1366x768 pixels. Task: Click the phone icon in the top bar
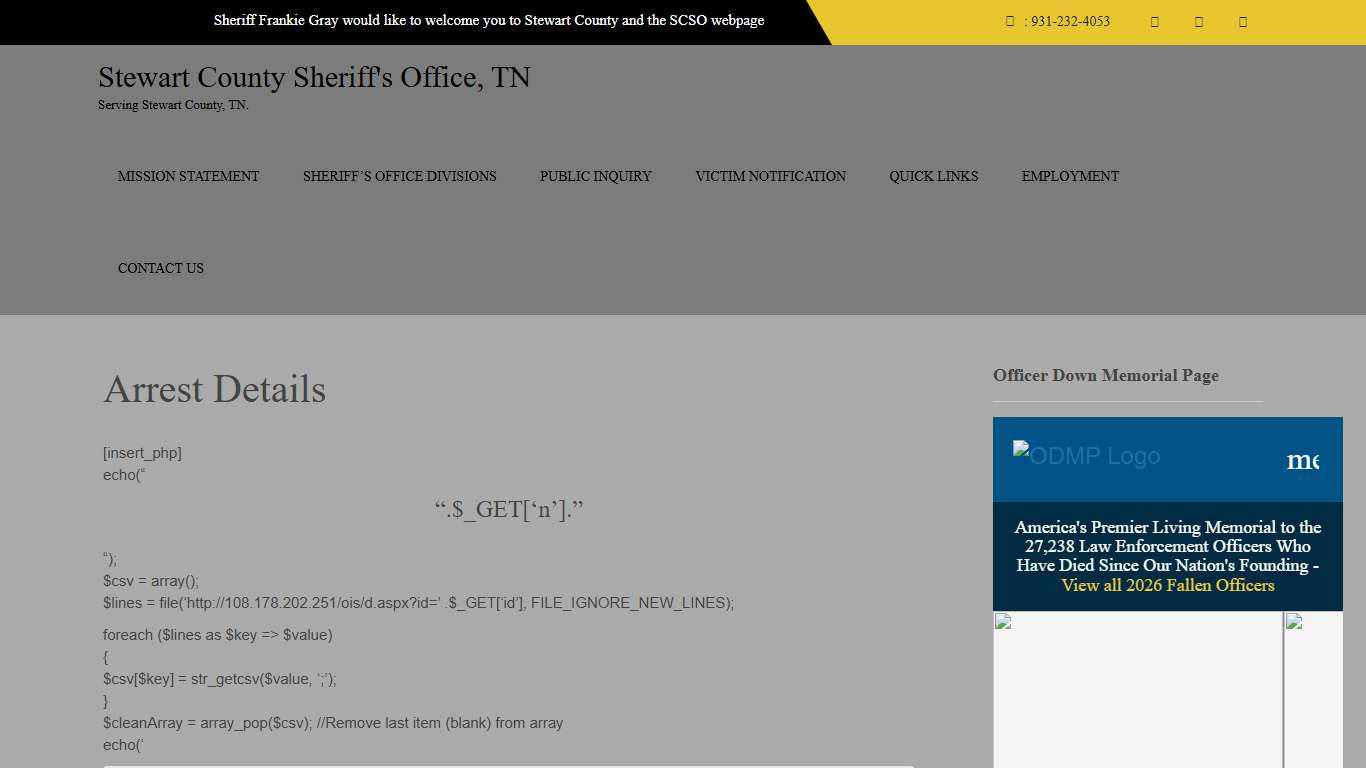click(x=1010, y=21)
